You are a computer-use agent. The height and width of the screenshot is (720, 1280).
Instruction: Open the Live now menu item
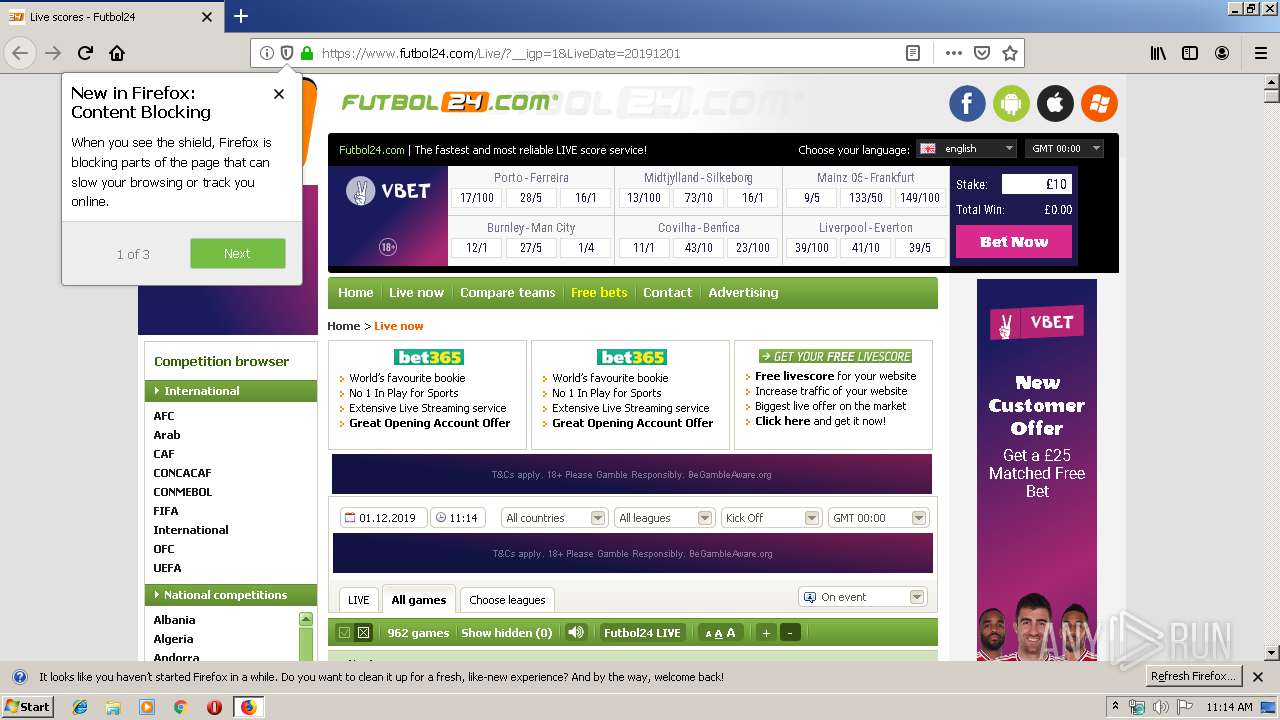[416, 293]
